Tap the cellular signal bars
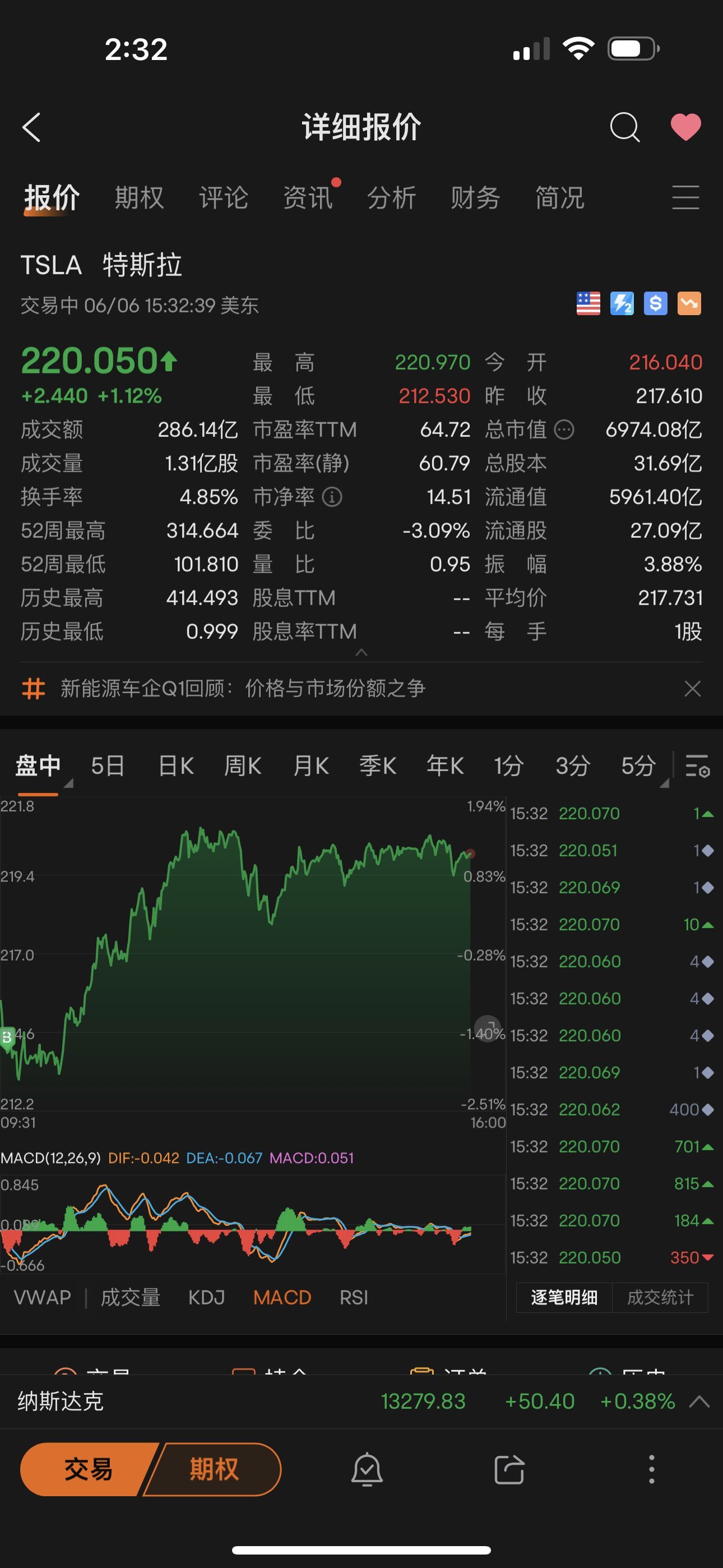Viewport: 723px width, 1568px height. pyautogui.click(x=531, y=49)
